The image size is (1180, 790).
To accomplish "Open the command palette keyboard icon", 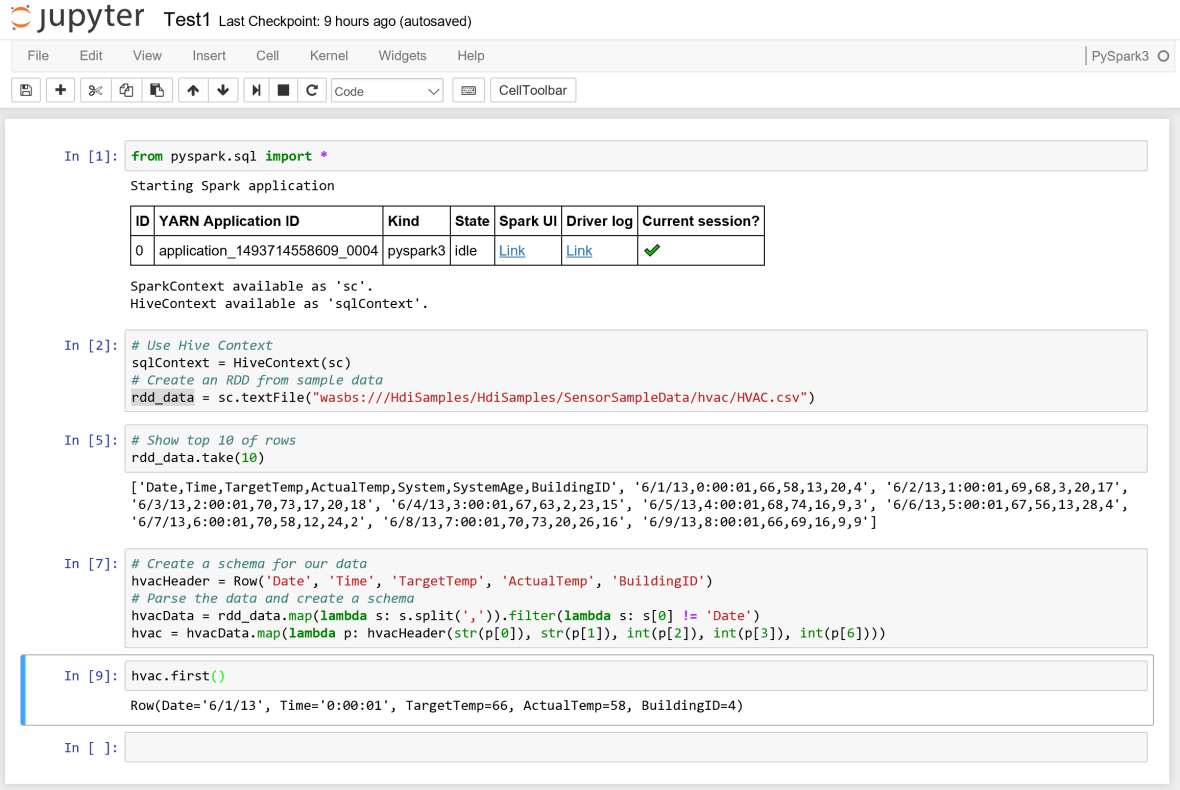I will 468,90.
